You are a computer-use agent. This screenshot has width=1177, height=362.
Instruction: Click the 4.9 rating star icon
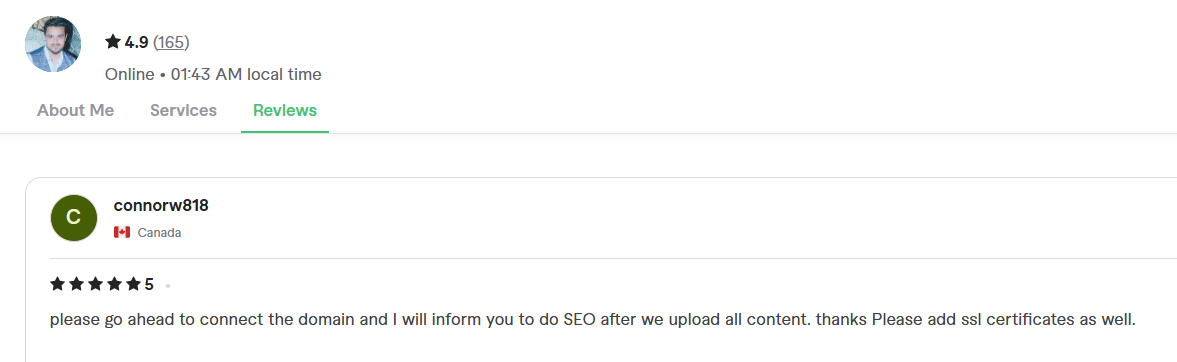pyautogui.click(x=113, y=42)
